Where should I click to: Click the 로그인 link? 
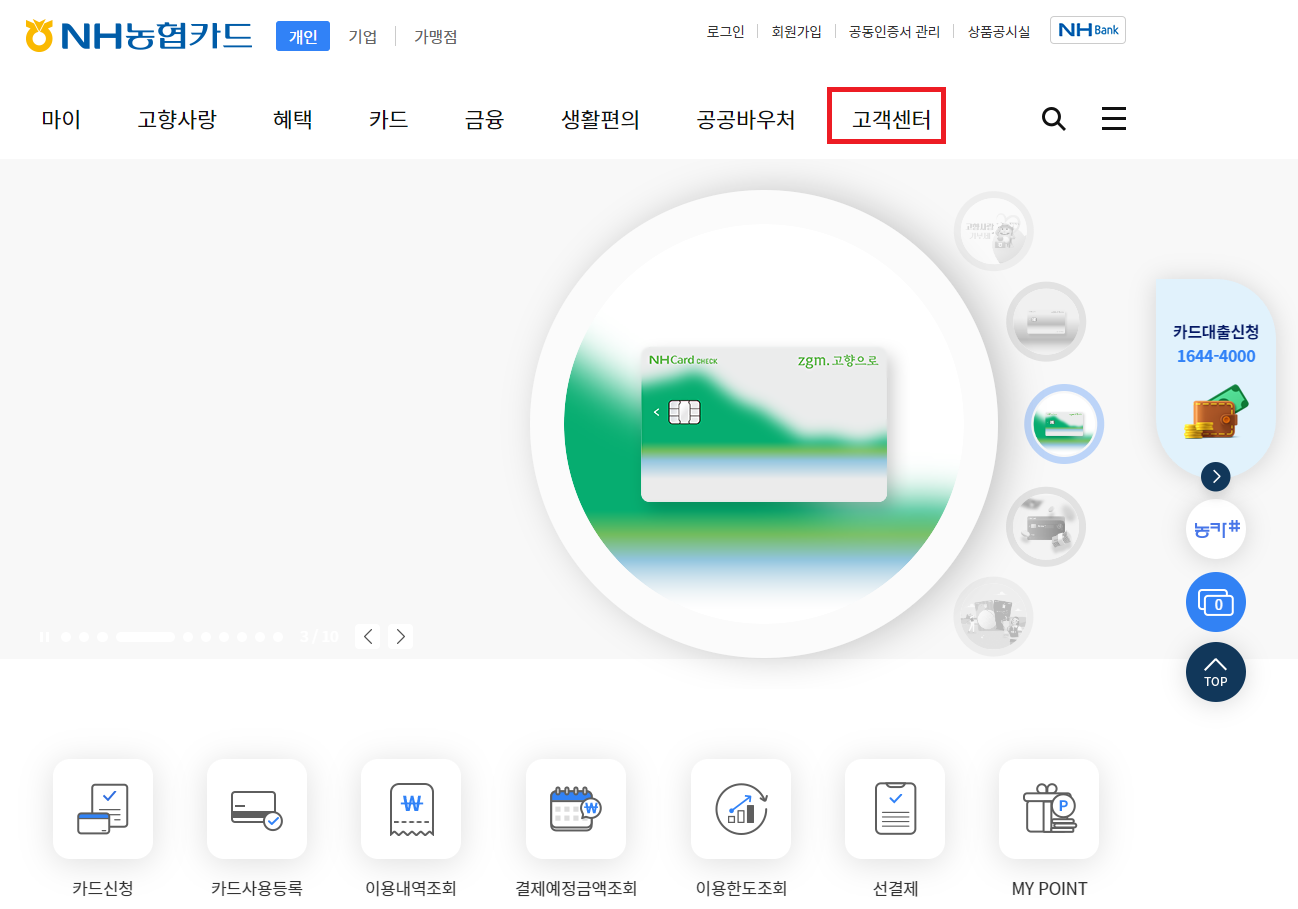coord(726,31)
